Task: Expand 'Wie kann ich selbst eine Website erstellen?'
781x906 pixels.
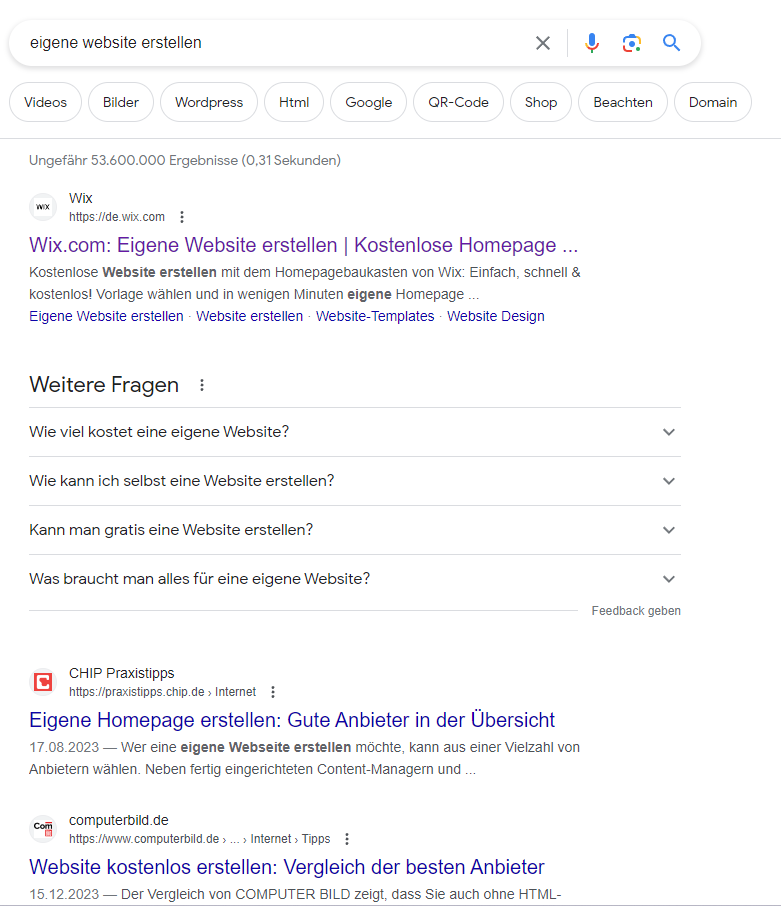Action: [355, 481]
